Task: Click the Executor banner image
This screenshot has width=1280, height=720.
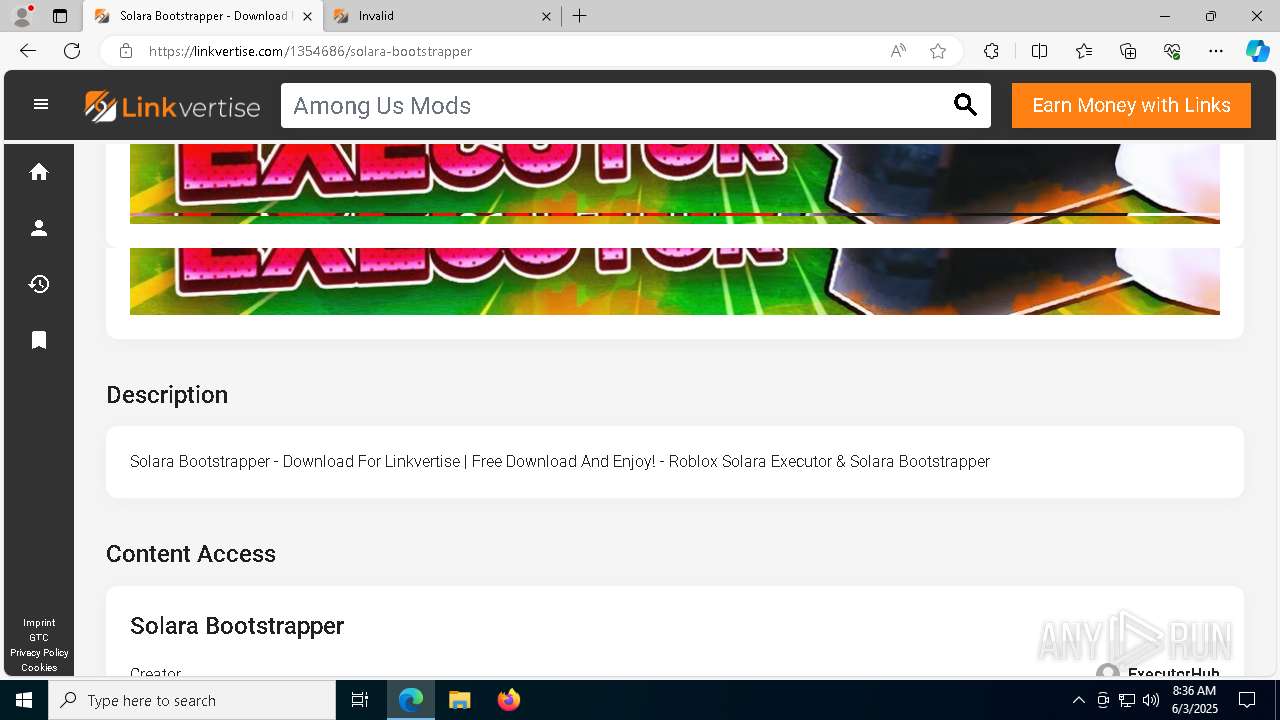Action: [x=675, y=183]
